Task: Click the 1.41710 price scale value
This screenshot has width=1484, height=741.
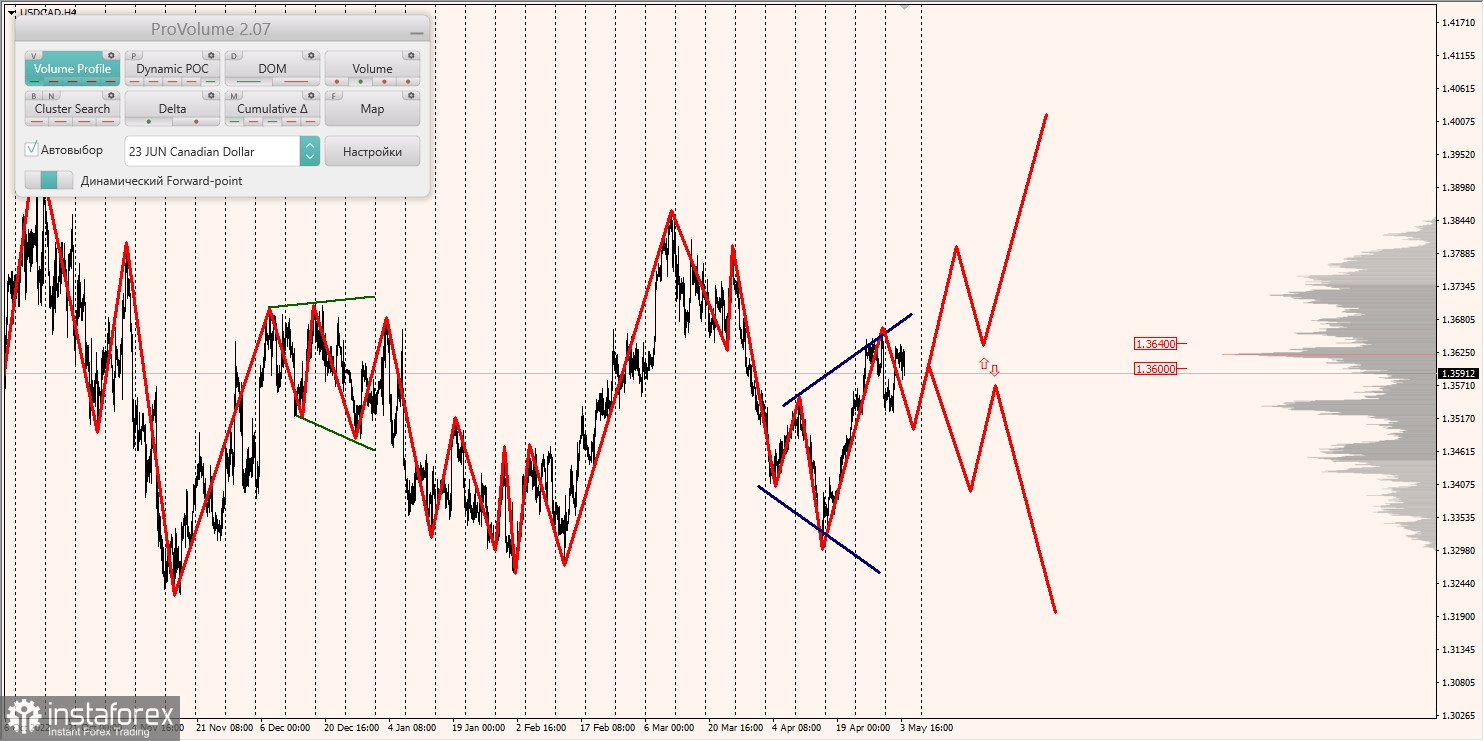Action: (x=1458, y=22)
